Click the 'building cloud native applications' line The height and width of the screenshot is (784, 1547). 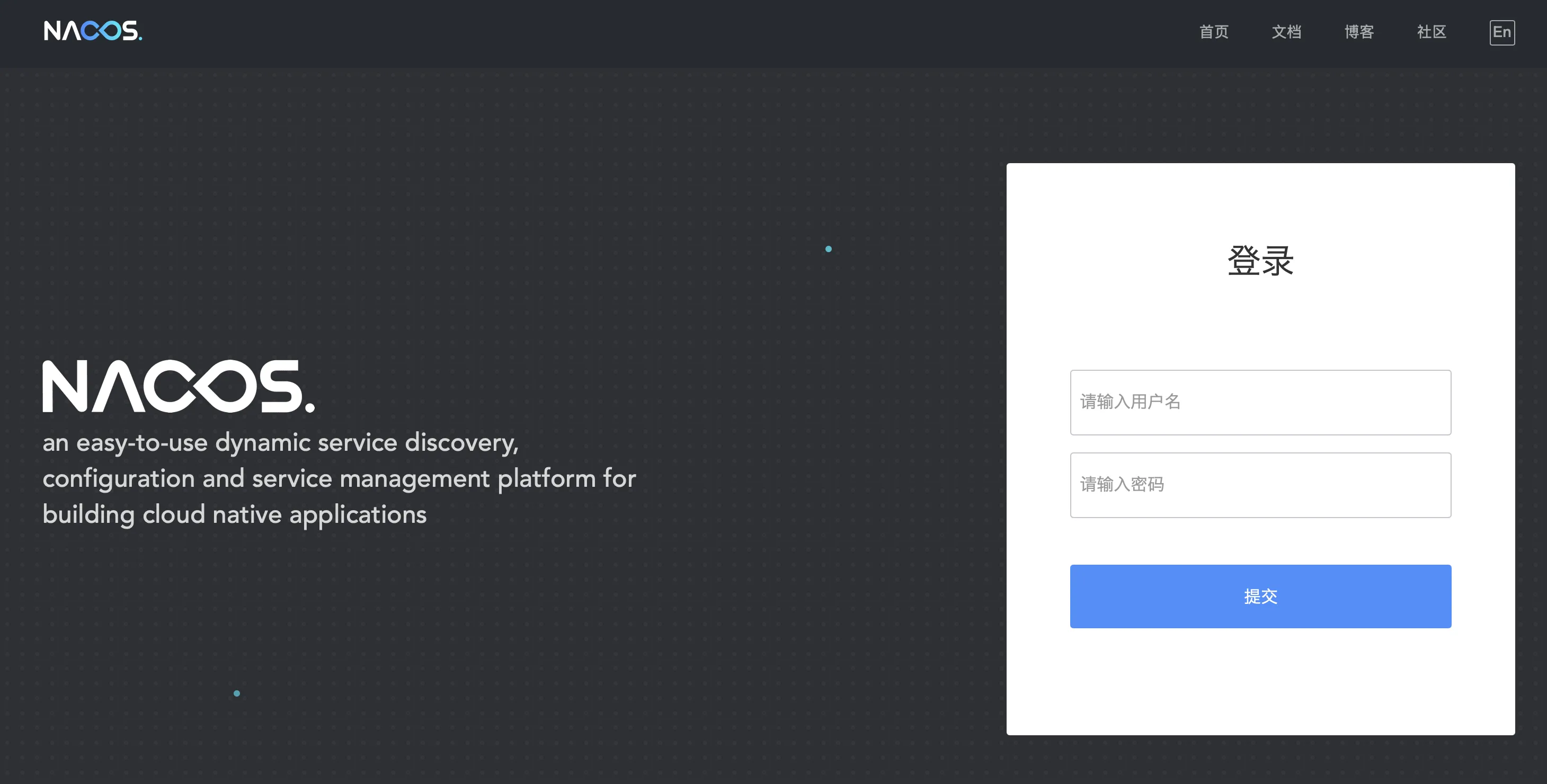point(234,515)
